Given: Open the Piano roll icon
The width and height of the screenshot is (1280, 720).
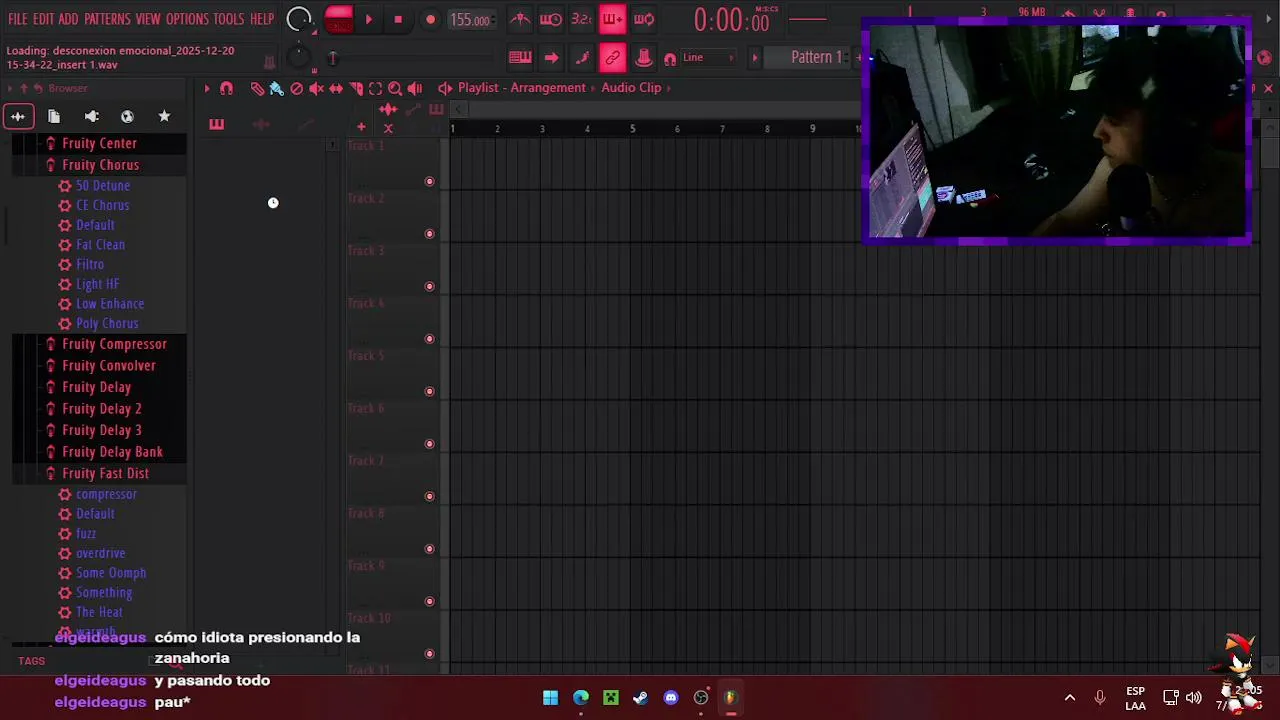Looking at the screenshot, I should (x=582, y=58).
